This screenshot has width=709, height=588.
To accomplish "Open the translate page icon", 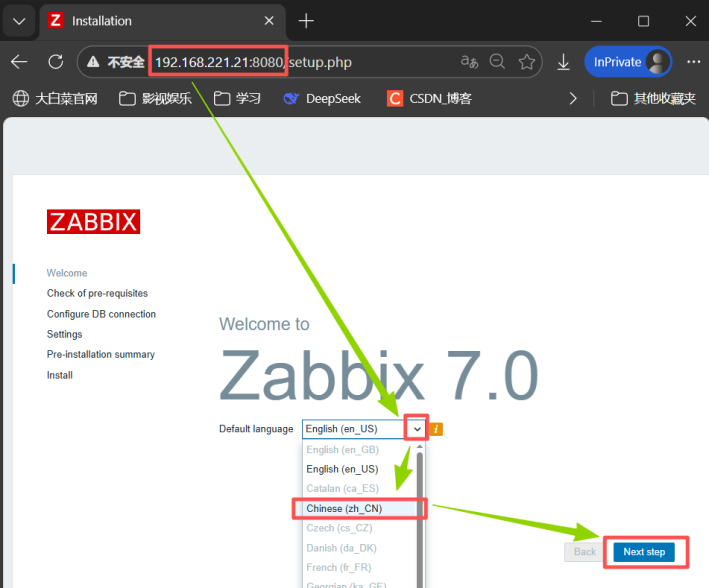I will [x=469, y=62].
